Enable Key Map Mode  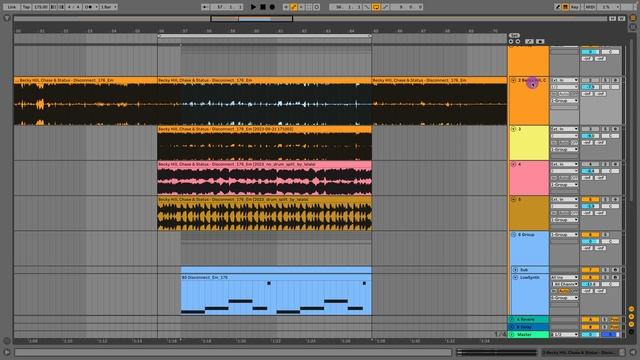(x=575, y=7)
